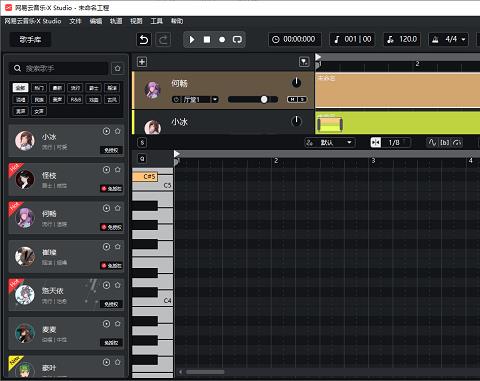Start playback with the play button
Screen dimensions: 480x381
click(192, 40)
